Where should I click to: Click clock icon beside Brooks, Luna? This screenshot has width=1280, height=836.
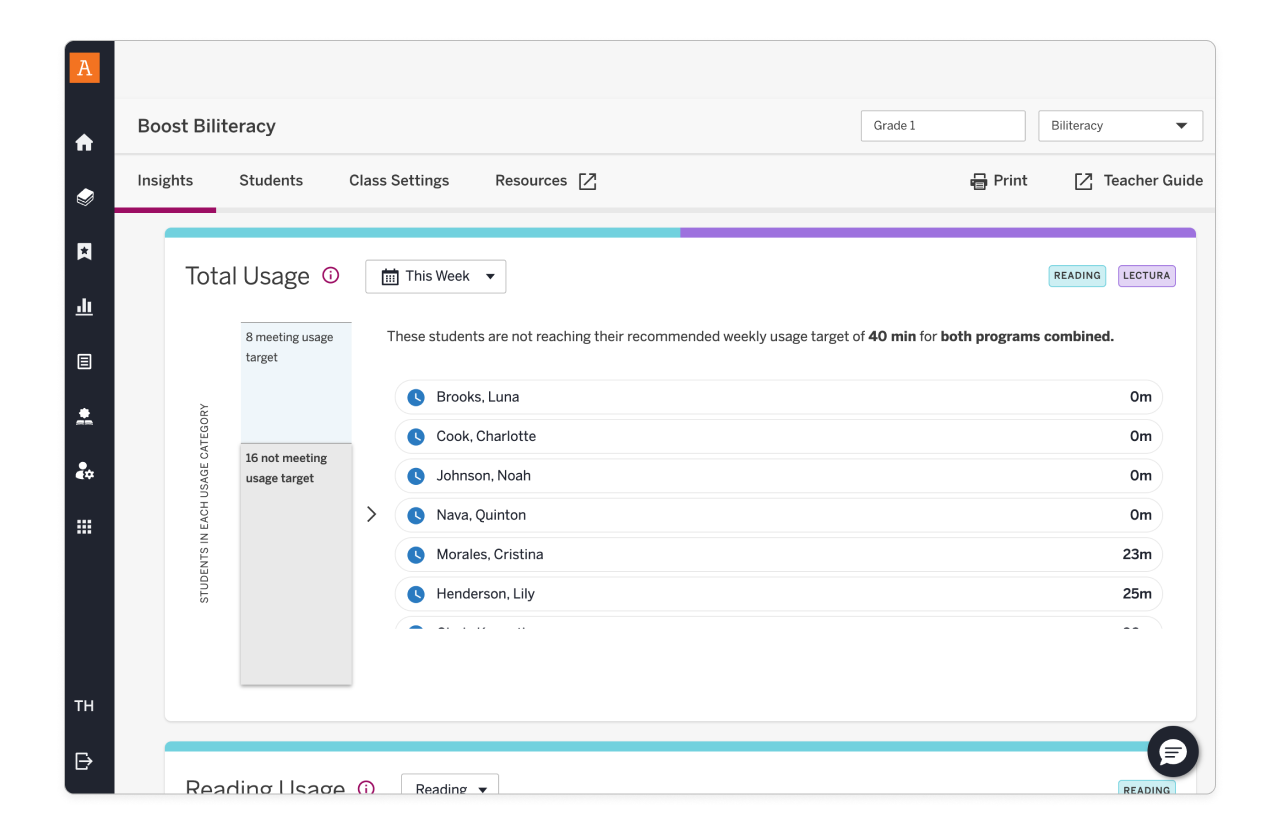point(416,397)
